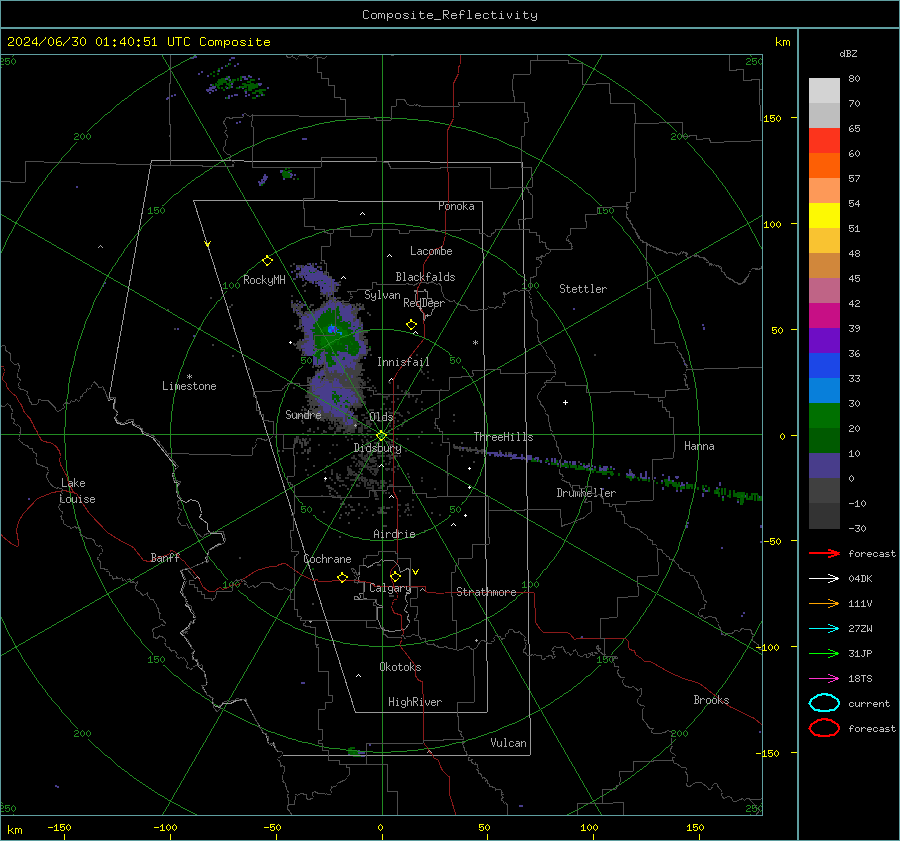The height and width of the screenshot is (841, 900).
Task: Click the Banff label
Action: pyautogui.click(x=165, y=558)
